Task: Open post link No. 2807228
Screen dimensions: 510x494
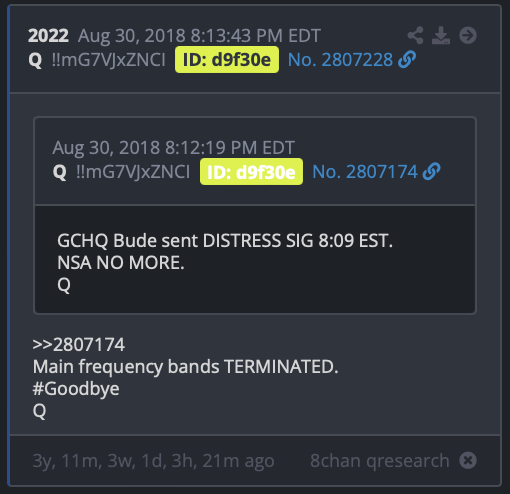Action: pos(340,60)
